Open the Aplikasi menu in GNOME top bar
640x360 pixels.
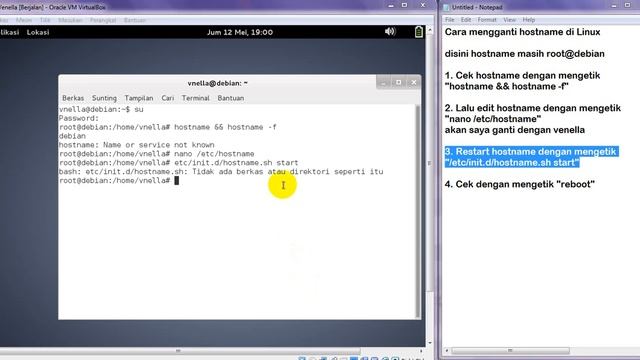click(9, 32)
